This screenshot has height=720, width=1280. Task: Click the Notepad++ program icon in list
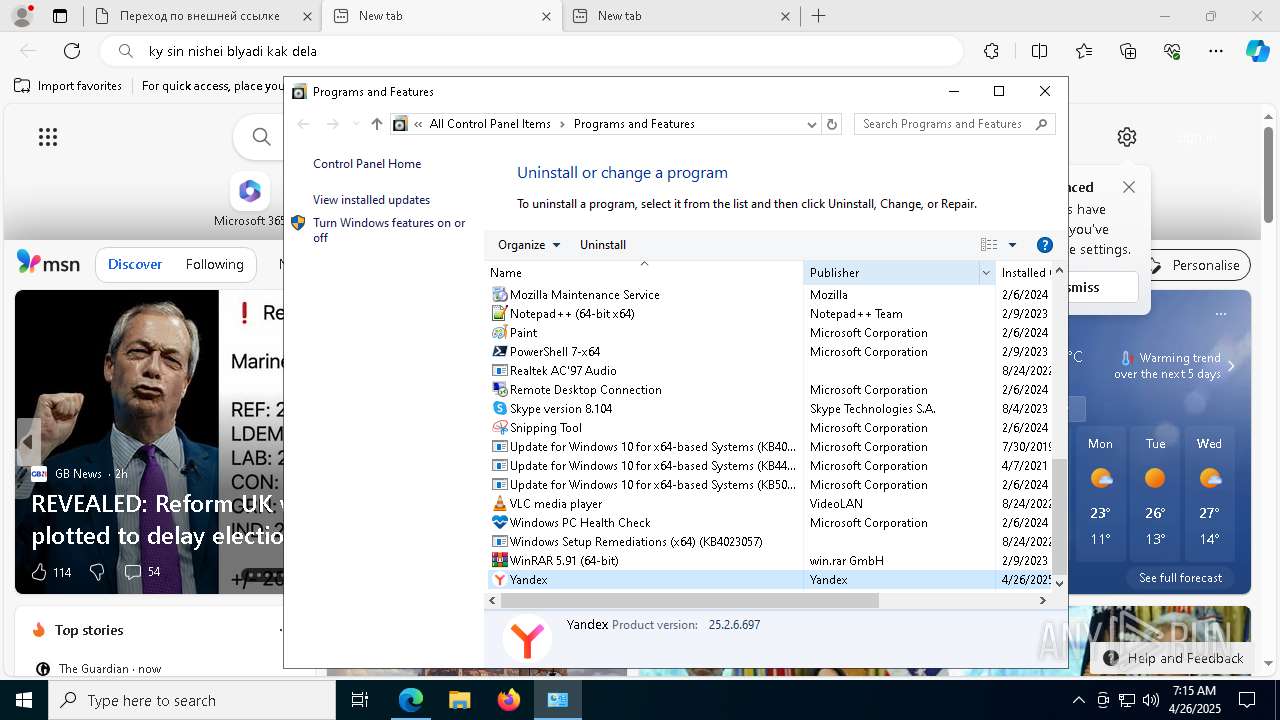click(x=500, y=314)
